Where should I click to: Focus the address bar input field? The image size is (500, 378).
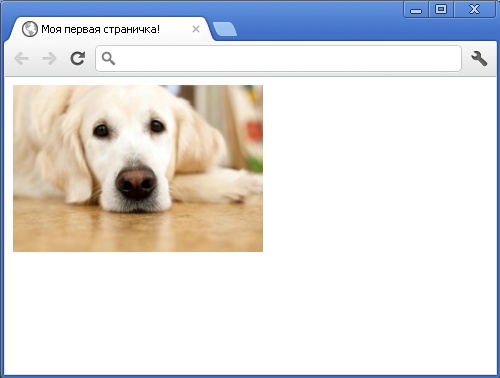[278, 59]
